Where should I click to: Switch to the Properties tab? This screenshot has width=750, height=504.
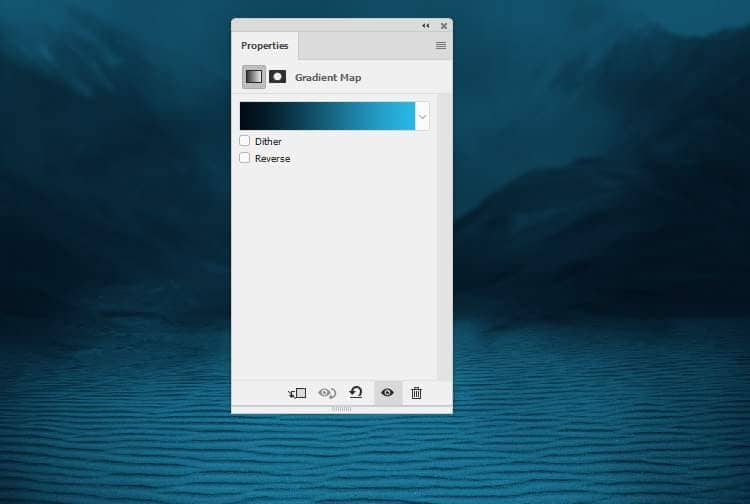pyautogui.click(x=265, y=46)
